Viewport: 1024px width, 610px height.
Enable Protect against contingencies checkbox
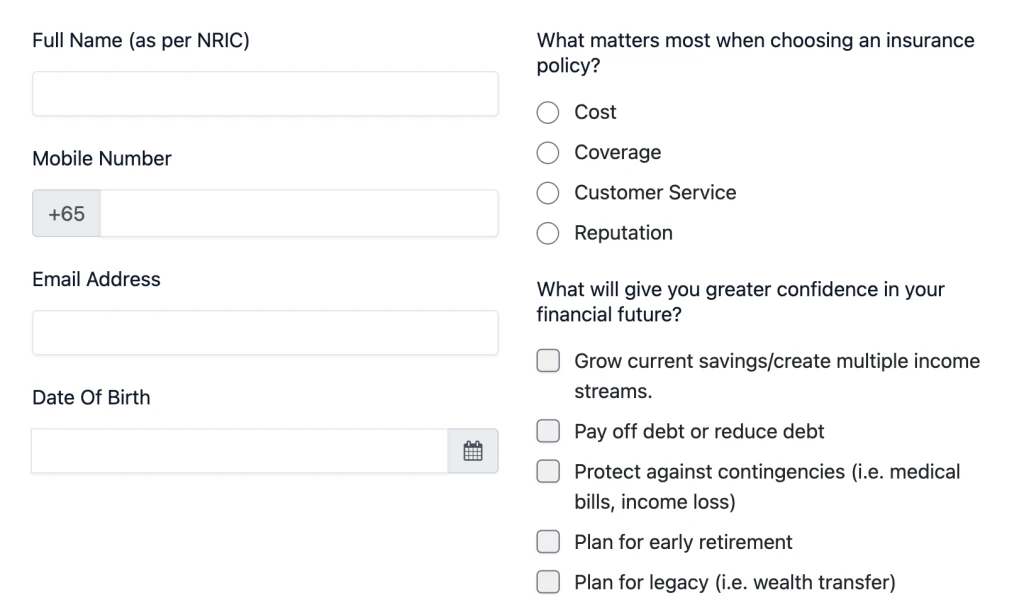(548, 472)
